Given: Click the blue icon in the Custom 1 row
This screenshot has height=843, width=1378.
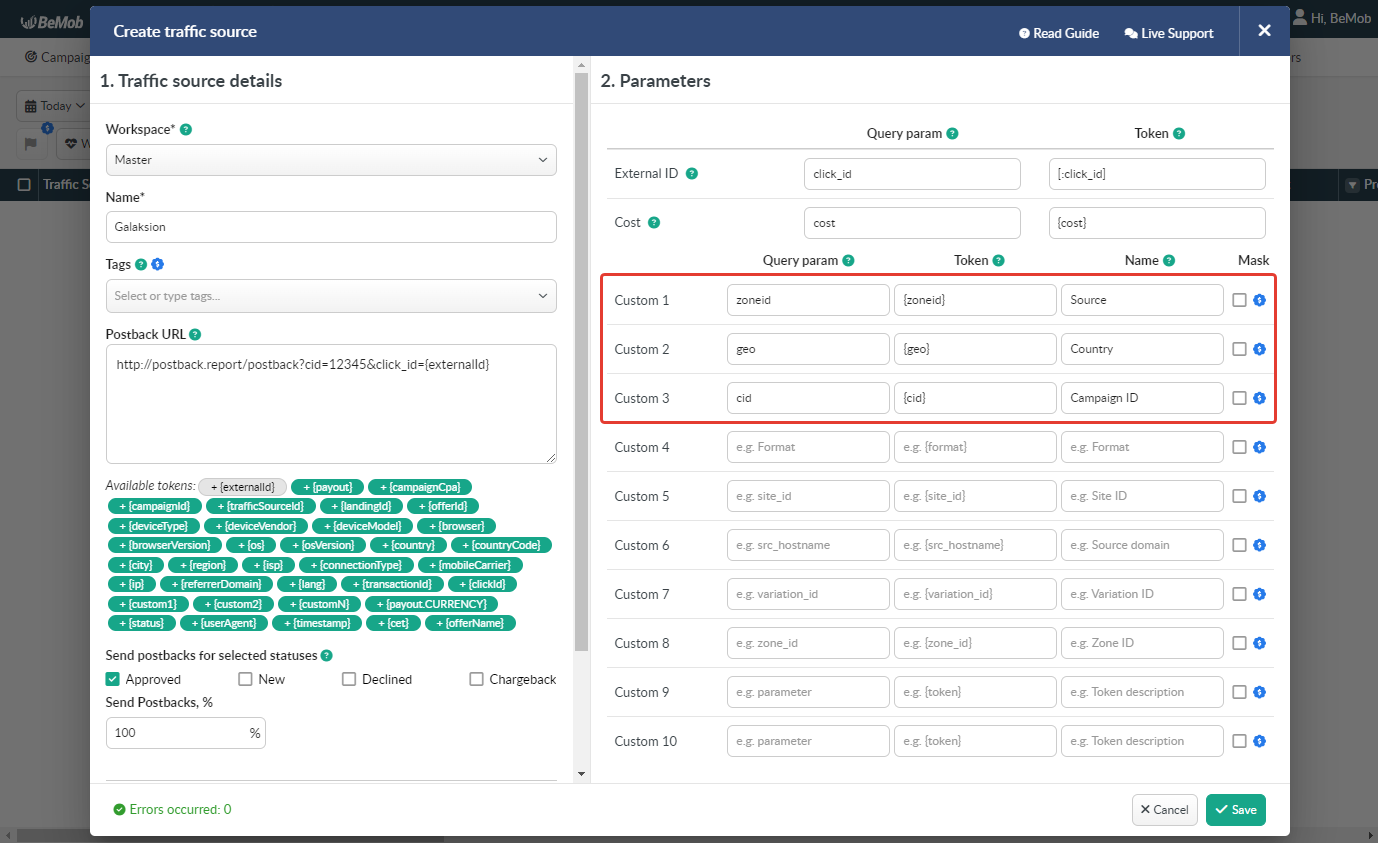Looking at the screenshot, I should pyautogui.click(x=1259, y=299).
